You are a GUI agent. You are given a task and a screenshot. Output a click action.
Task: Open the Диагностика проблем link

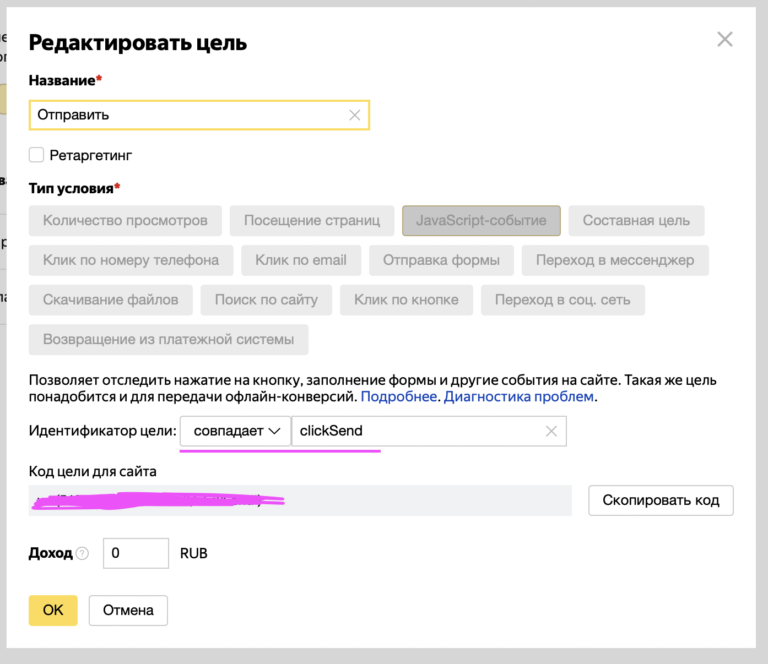519,397
